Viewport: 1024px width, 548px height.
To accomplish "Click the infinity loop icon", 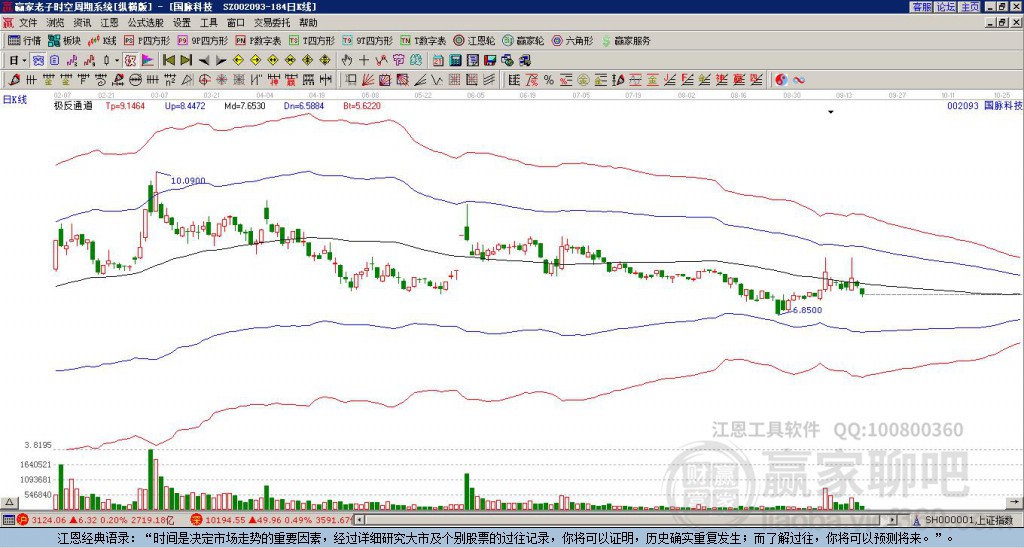I will [799, 80].
